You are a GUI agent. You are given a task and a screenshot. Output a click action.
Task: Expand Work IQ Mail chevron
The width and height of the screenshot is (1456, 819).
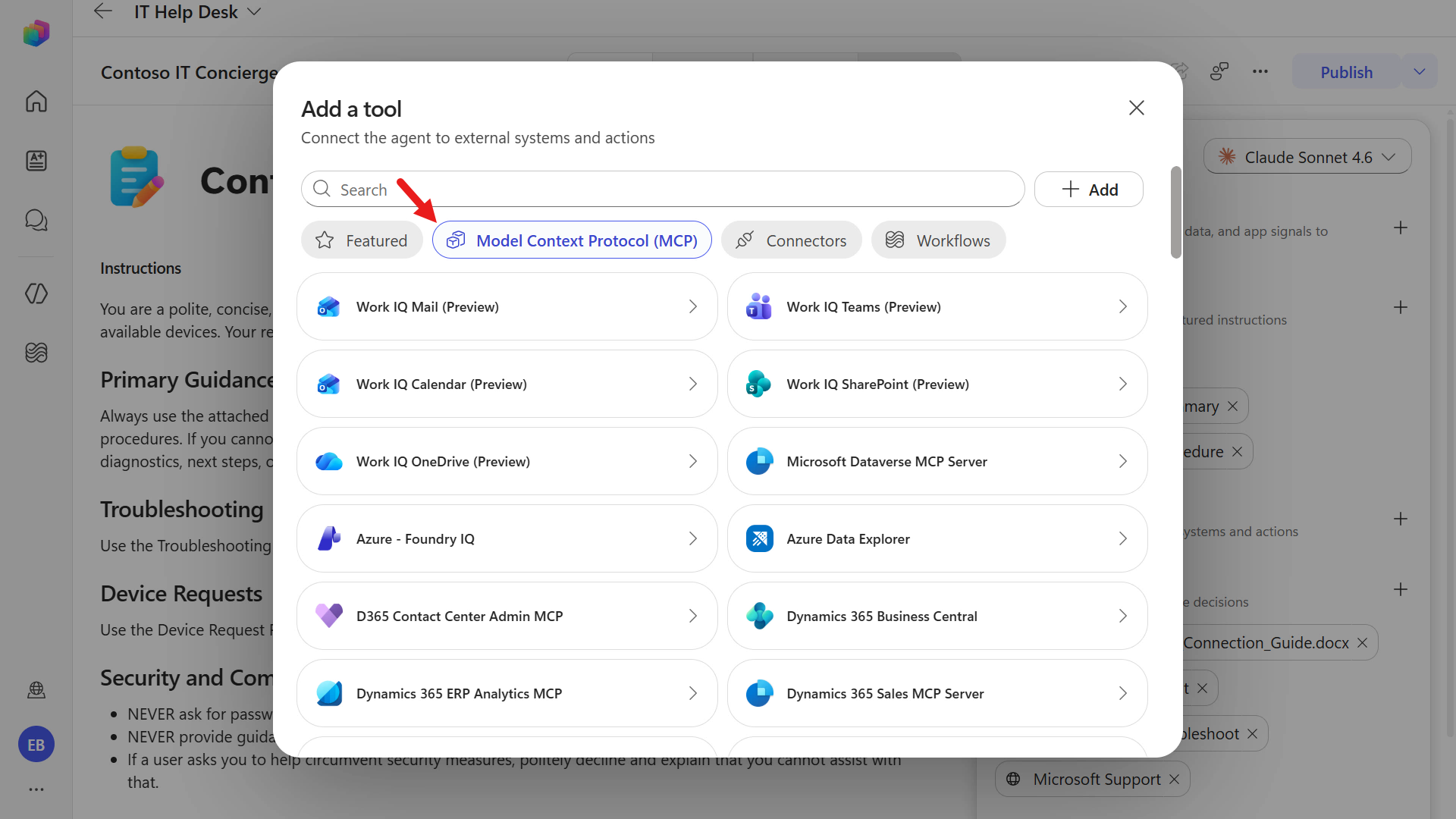click(x=692, y=307)
